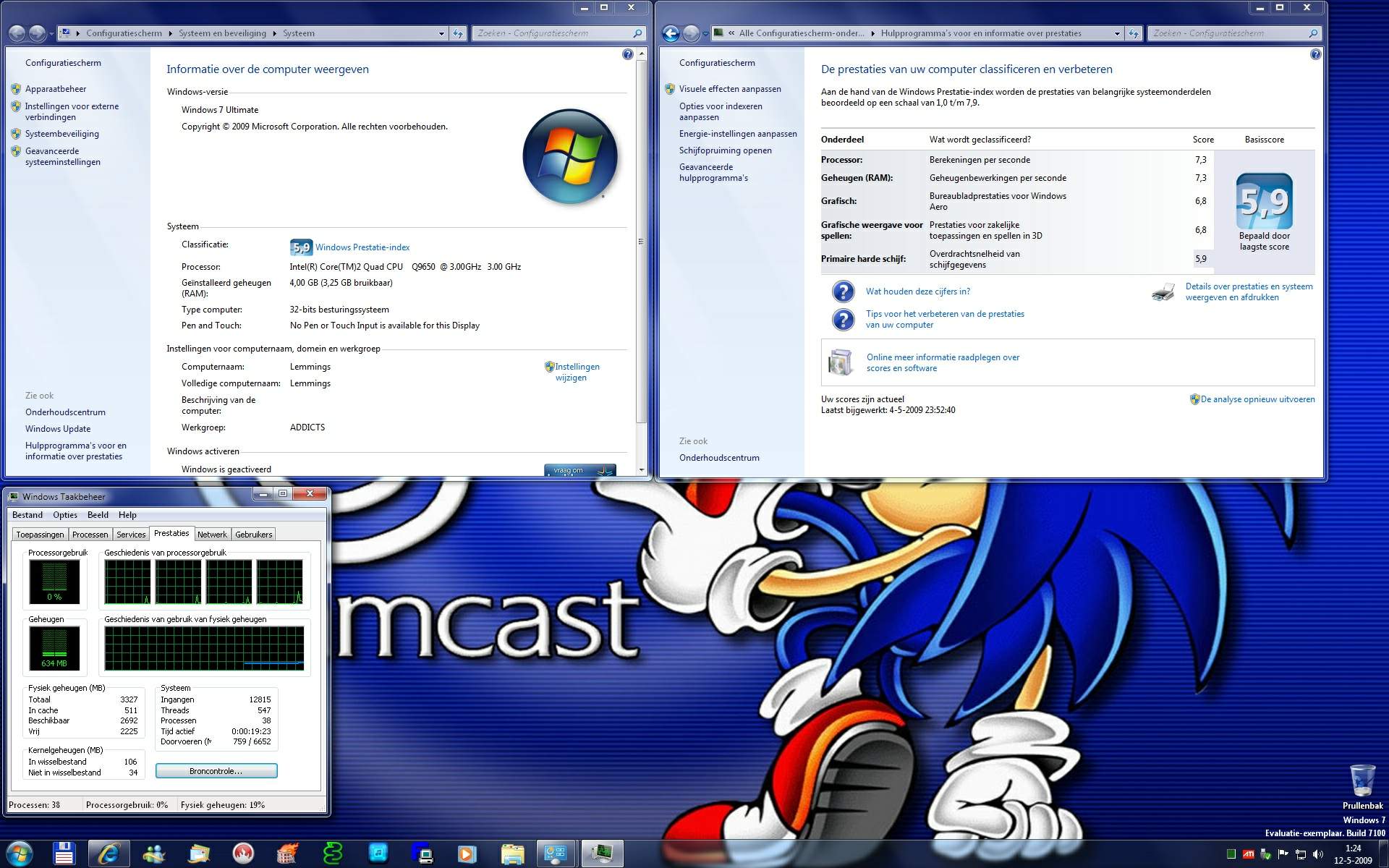Expand breadcrumb overflow chevrons in Prestaties window
1389x868 pixels.
point(731,33)
